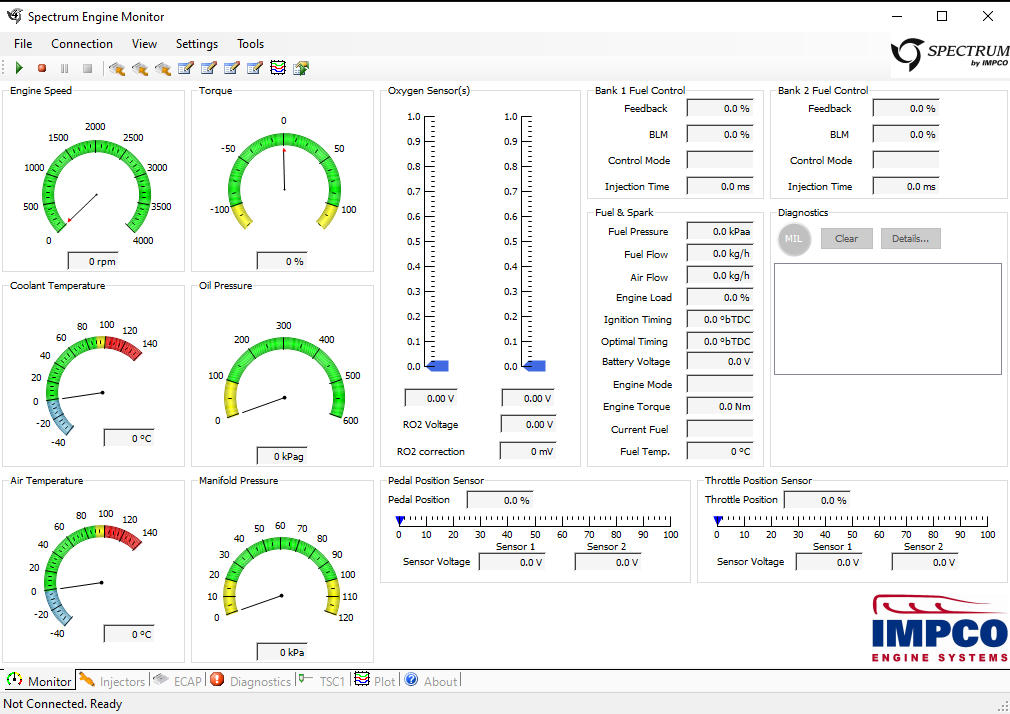This screenshot has height=714, width=1010.
Task: Open the File menu
Action: tap(23, 44)
